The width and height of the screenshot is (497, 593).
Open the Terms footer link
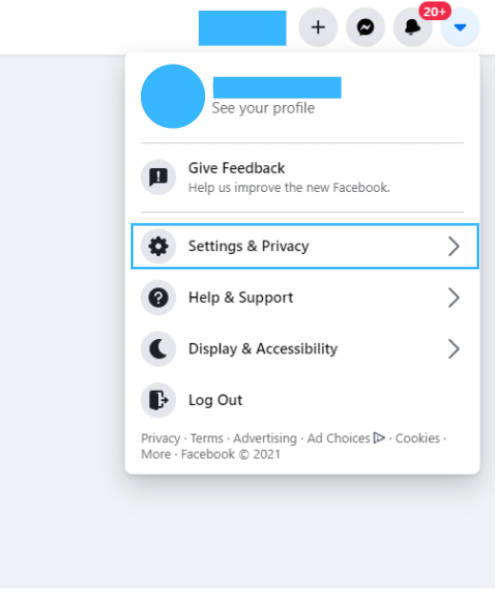[207, 439]
